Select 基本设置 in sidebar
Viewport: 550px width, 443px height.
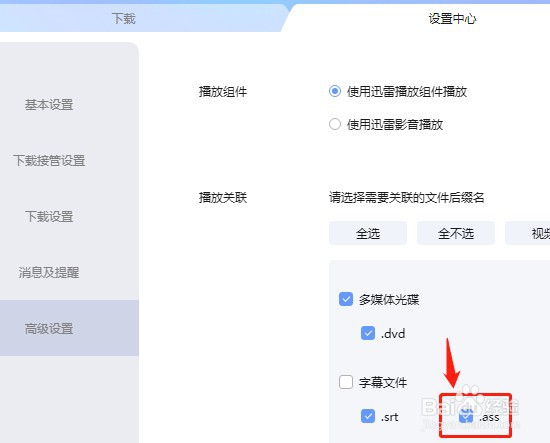pos(49,105)
